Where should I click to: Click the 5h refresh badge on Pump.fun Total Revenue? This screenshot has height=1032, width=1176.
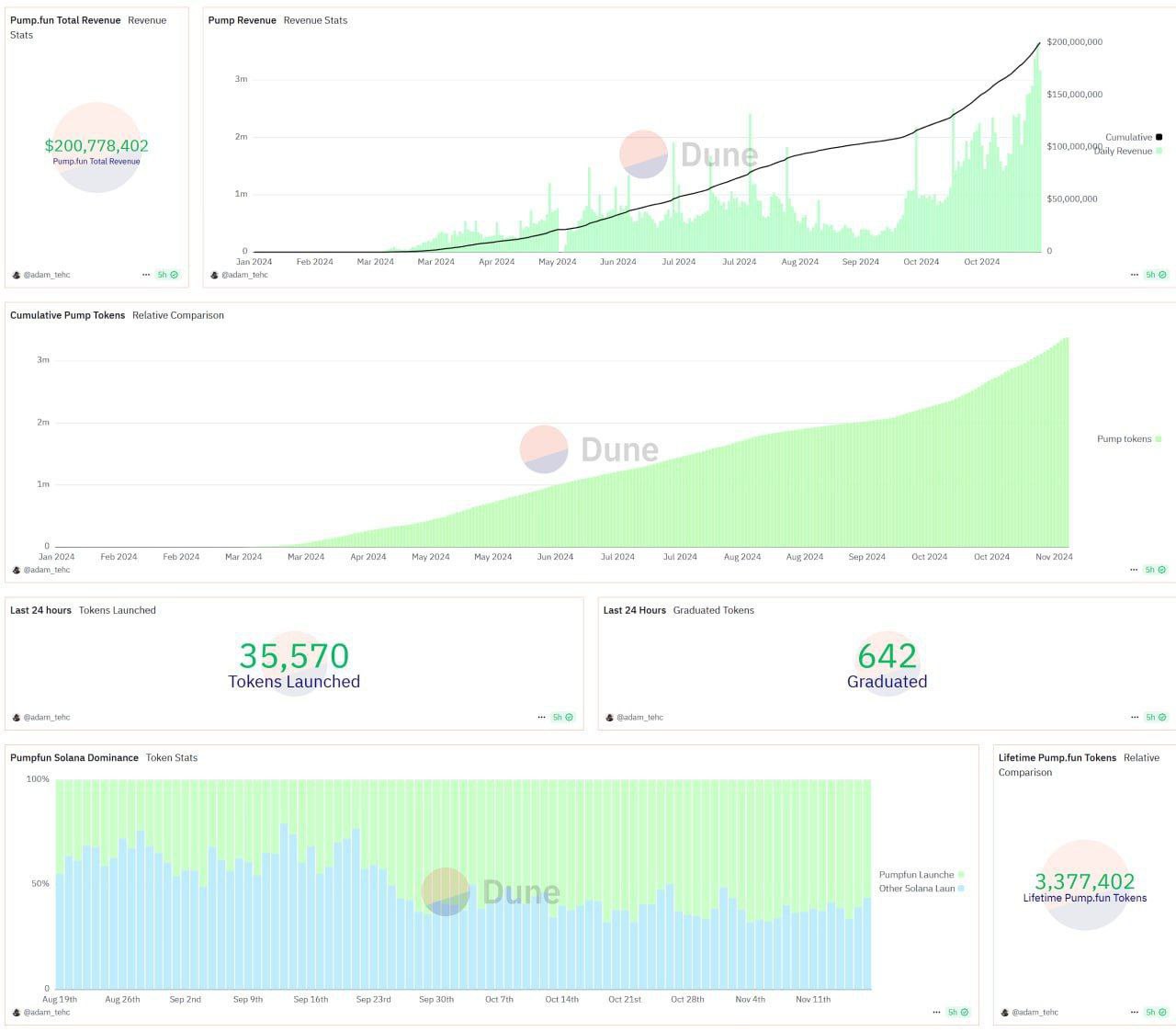167,275
